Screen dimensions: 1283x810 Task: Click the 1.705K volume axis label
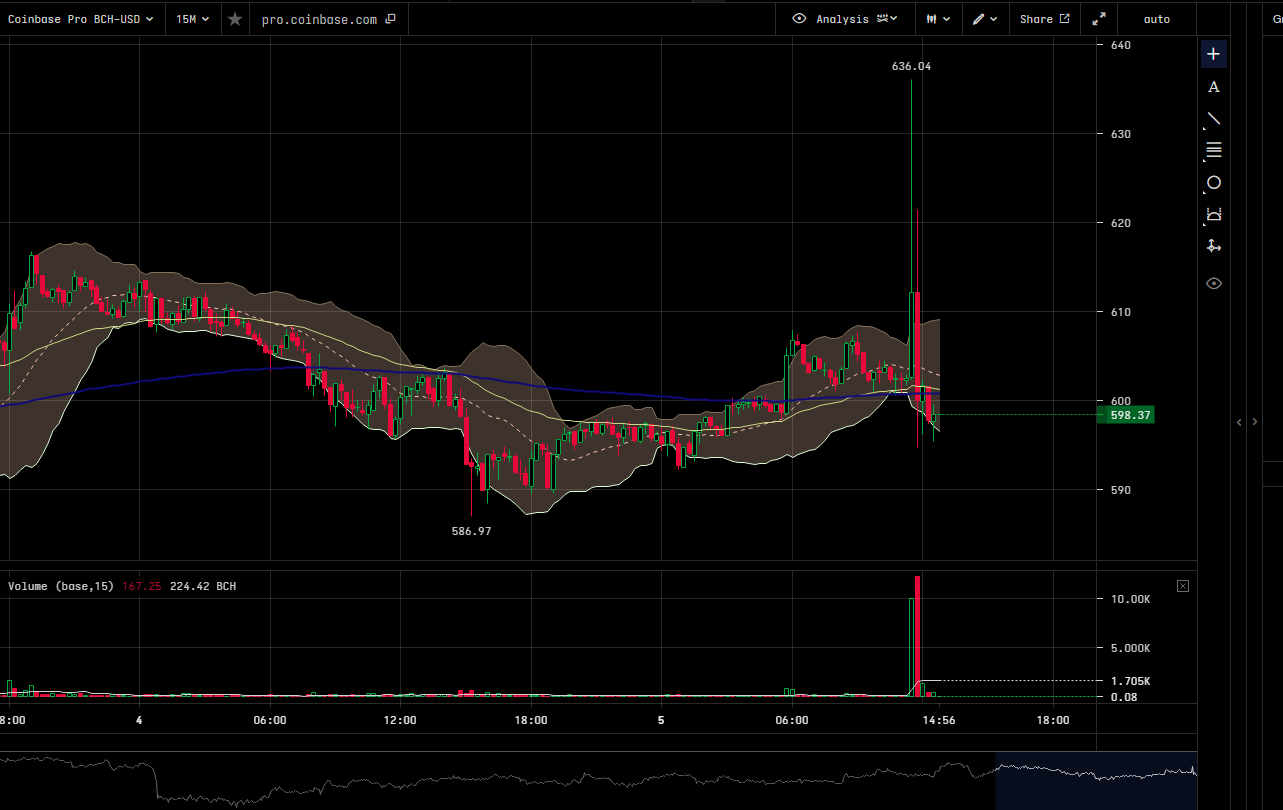coord(1131,681)
